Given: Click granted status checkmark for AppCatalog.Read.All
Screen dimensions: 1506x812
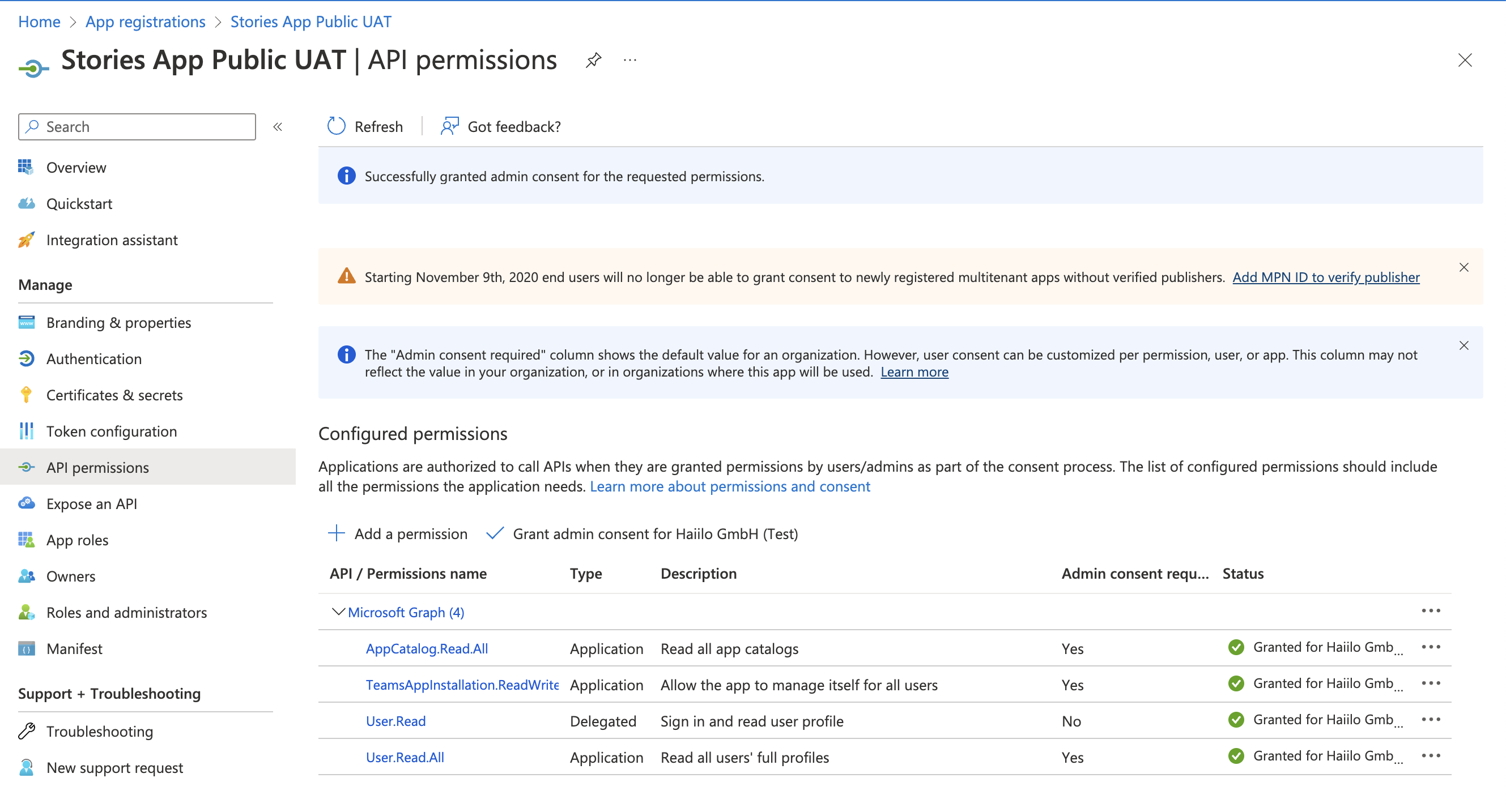Looking at the screenshot, I should (x=1236, y=647).
